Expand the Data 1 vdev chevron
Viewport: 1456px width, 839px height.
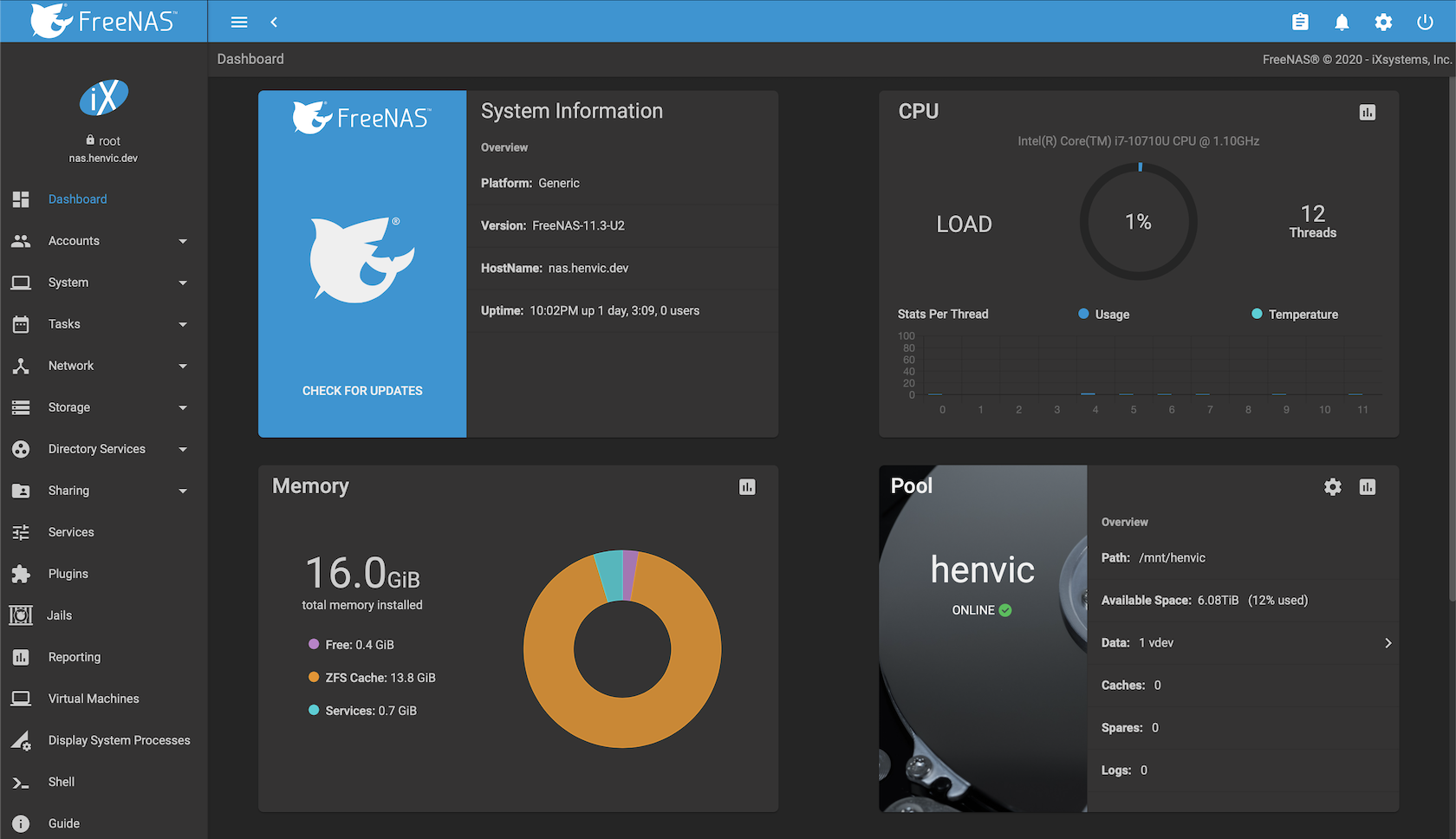[1388, 643]
